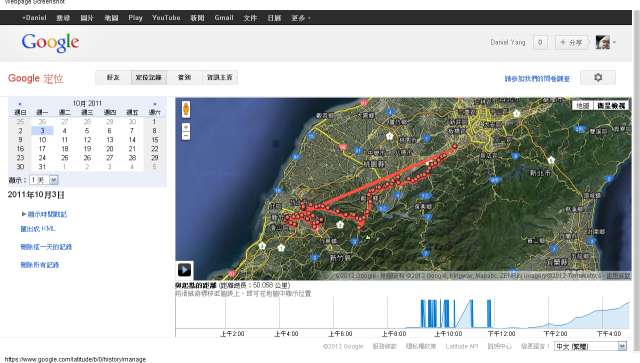The height and width of the screenshot is (363, 640).
Task: Select October 22 in the calendar
Action: pos(155,149)
